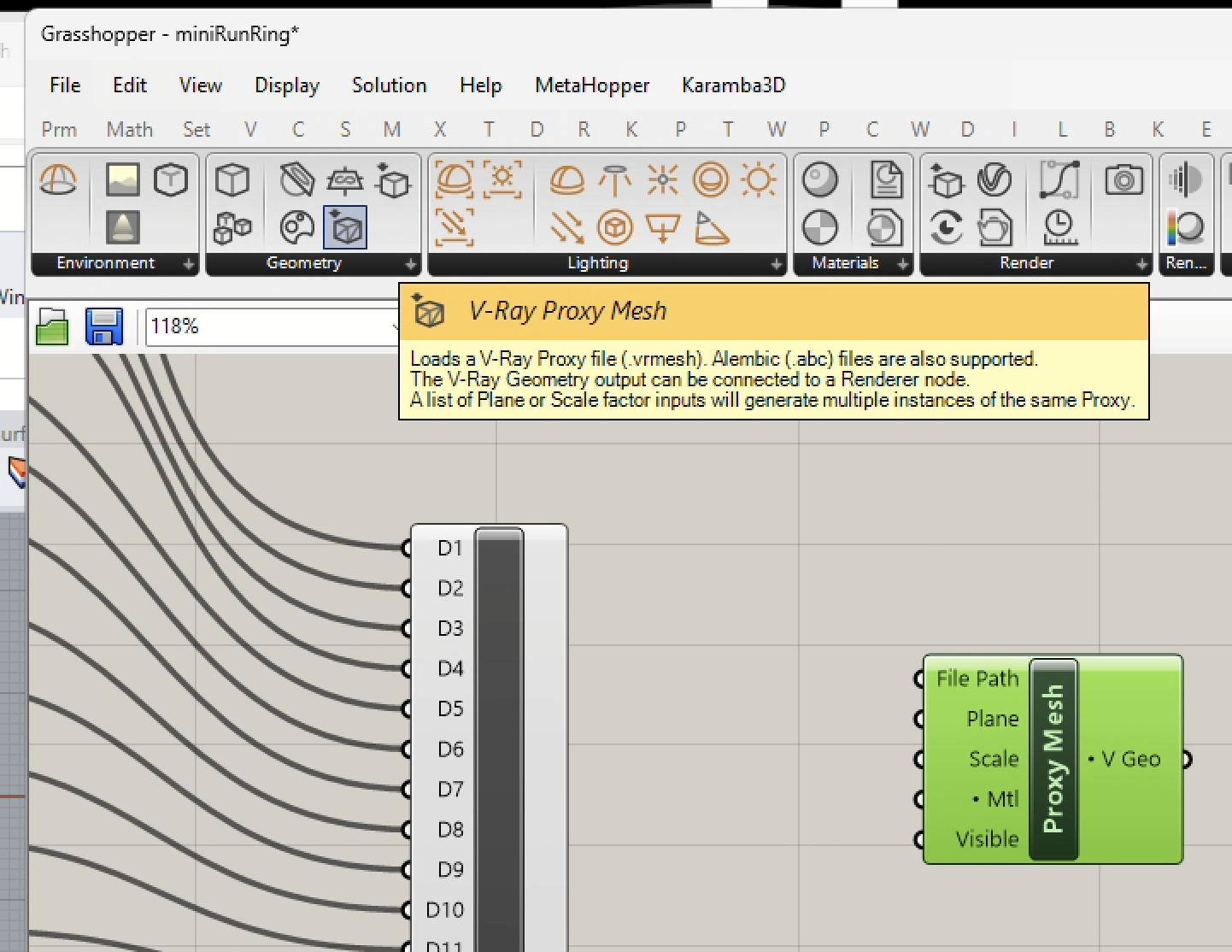
Task: Click the V Geo output port on Proxy Mesh
Action: pyautogui.click(x=1187, y=759)
